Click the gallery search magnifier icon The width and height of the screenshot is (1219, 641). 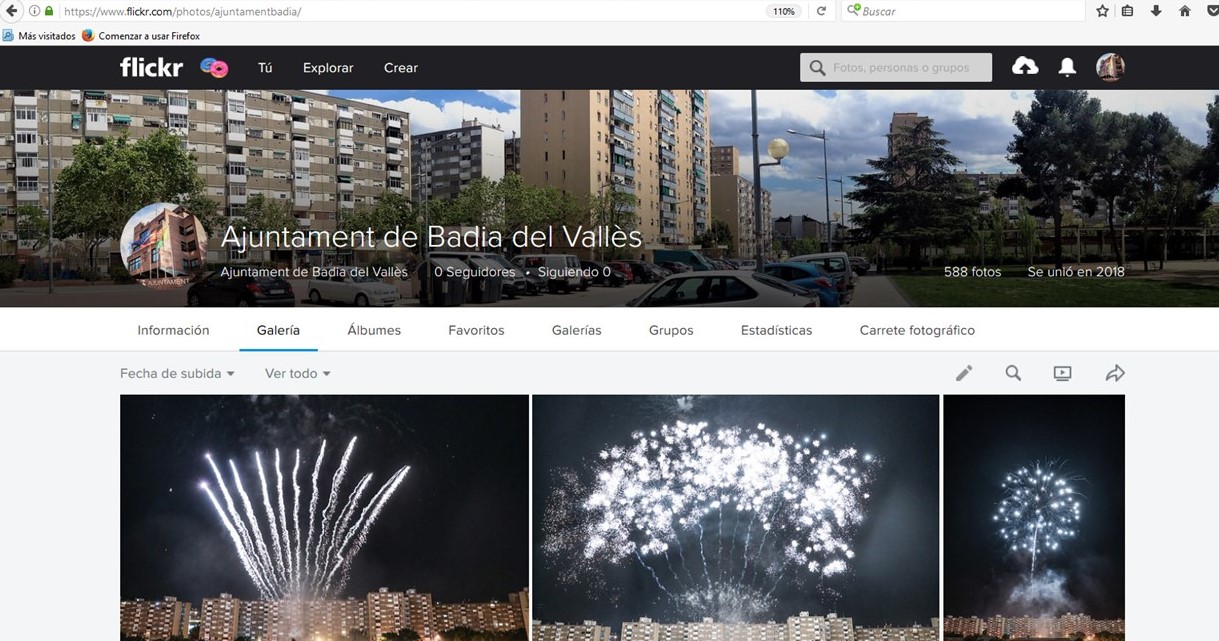[1013, 373]
